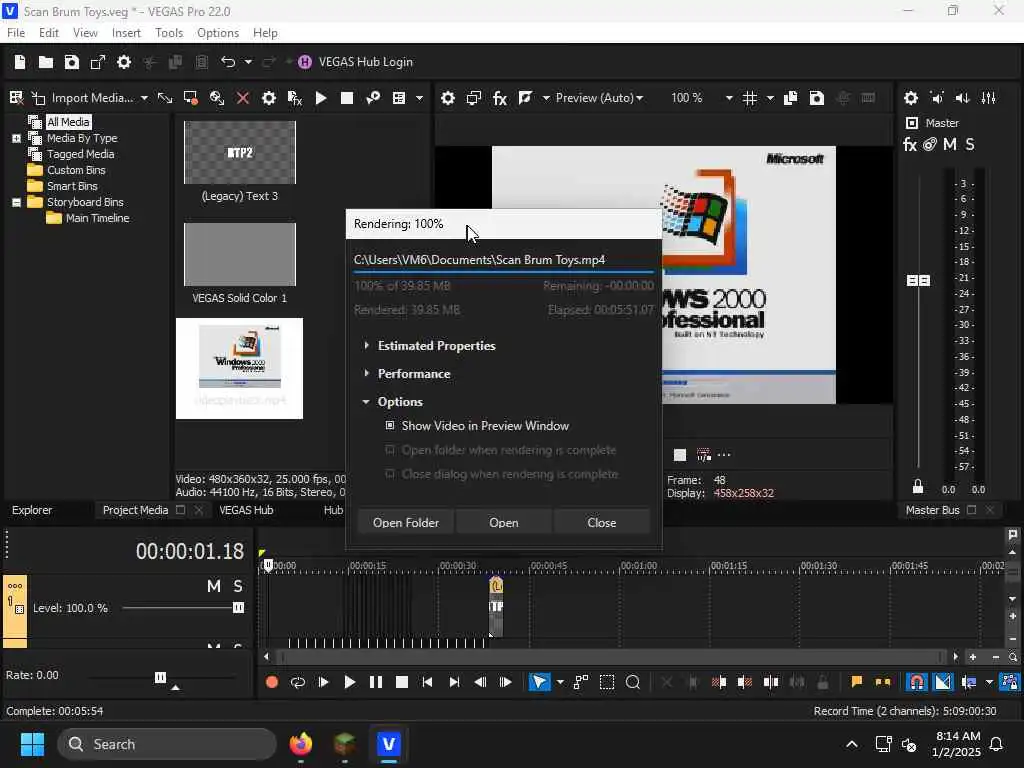Image resolution: width=1024 pixels, height=768 pixels.
Task: Click the Open button in render dialog
Action: point(504,522)
